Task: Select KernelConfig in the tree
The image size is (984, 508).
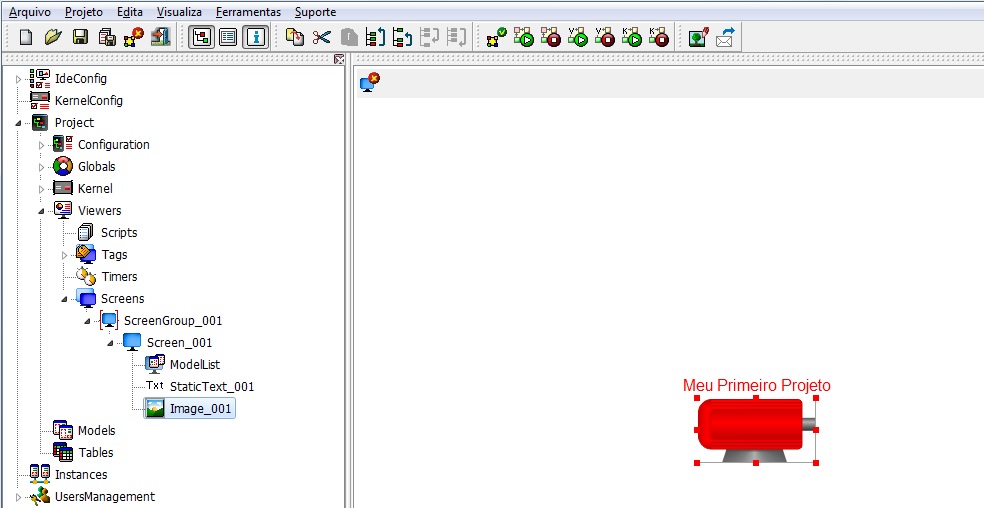Action: (x=88, y=100)
